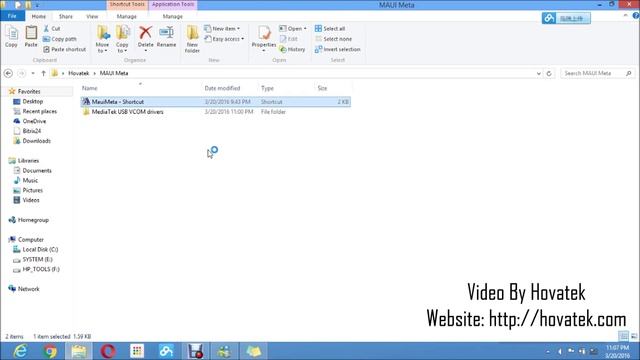Click Copy path in ribbon
This screenshot has height=360, width=640.
(60, 39)
